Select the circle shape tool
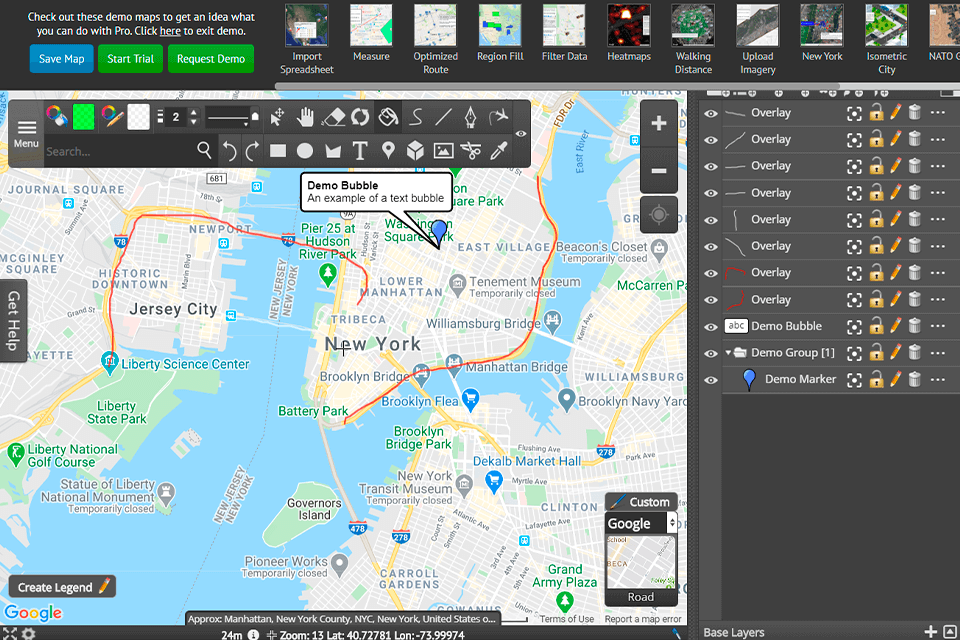This screenshot has height=640, width=960. [305, 151]
